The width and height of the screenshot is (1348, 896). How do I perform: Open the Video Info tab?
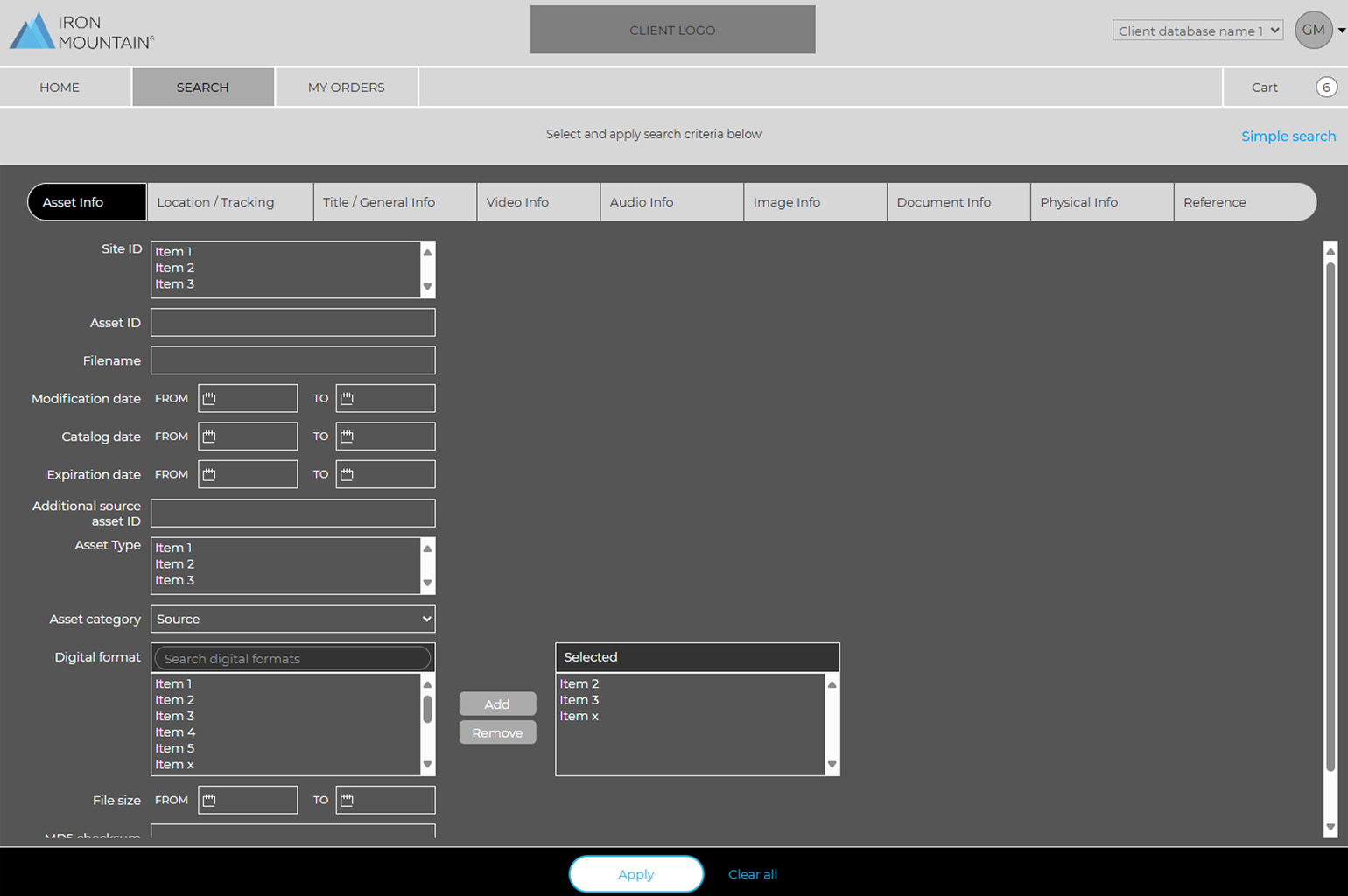(x=517, y=202)
